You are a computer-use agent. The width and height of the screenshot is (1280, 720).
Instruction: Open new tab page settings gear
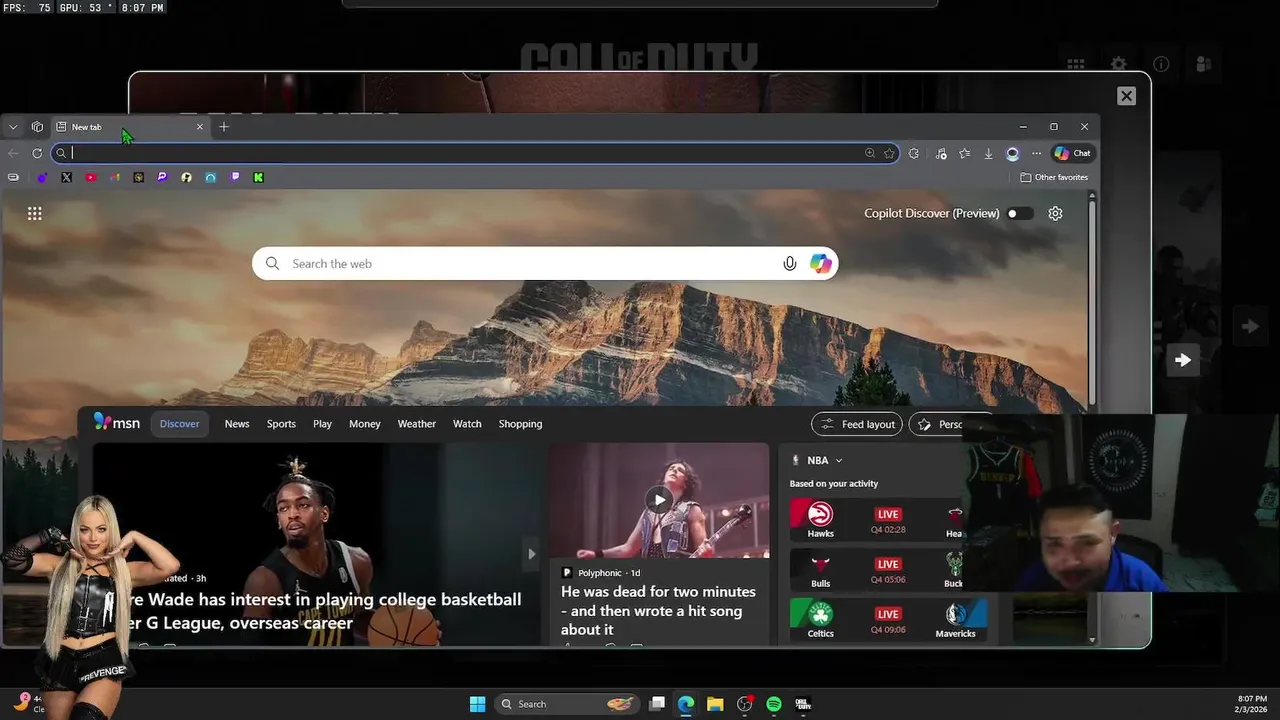1055,213
